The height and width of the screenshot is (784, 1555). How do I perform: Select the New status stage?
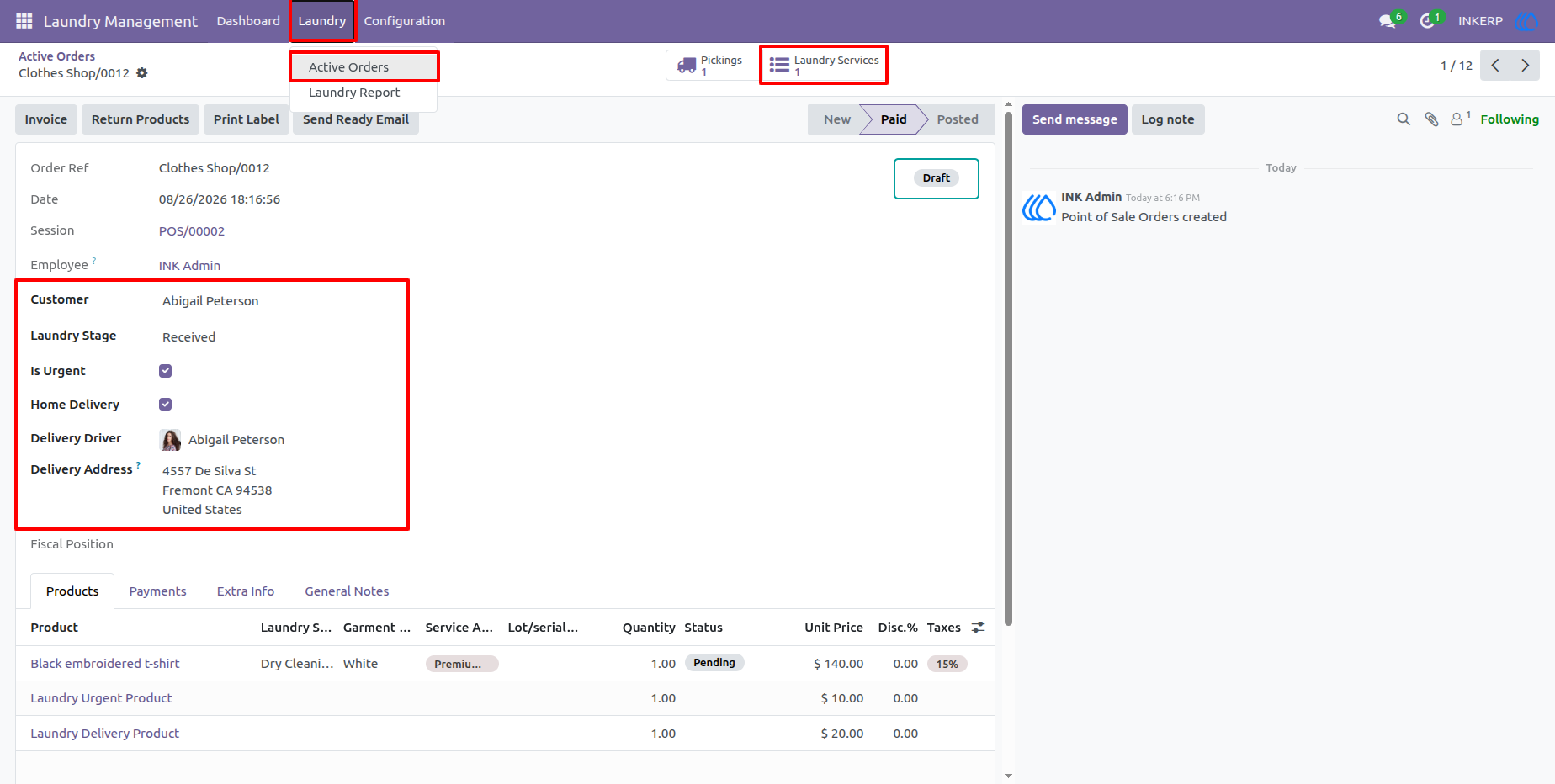pyautogui.click(x=836, y=119)
